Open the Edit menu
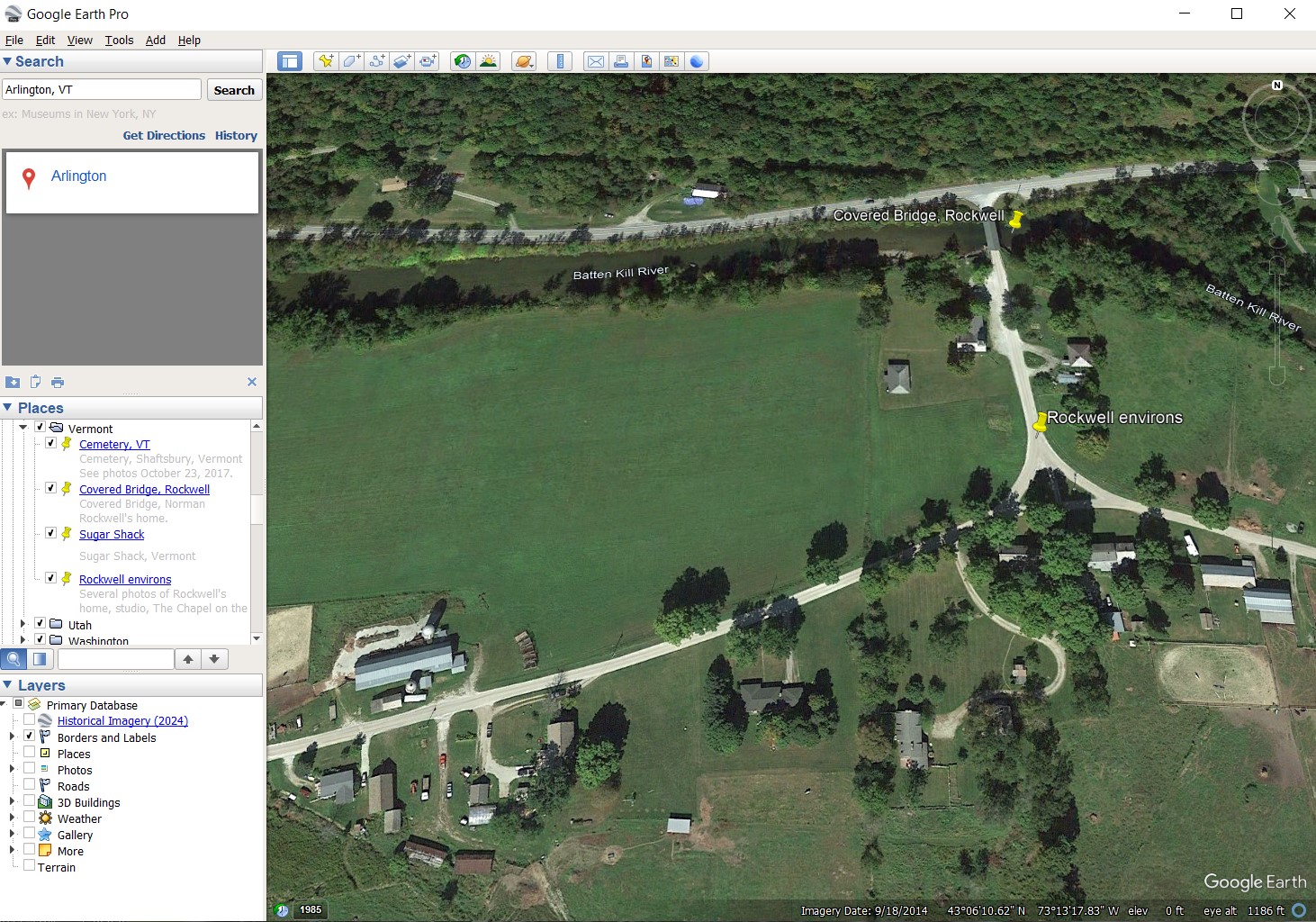Viewport: 1316px width, 922px height. pyautogui.click(x=45, y=41)
